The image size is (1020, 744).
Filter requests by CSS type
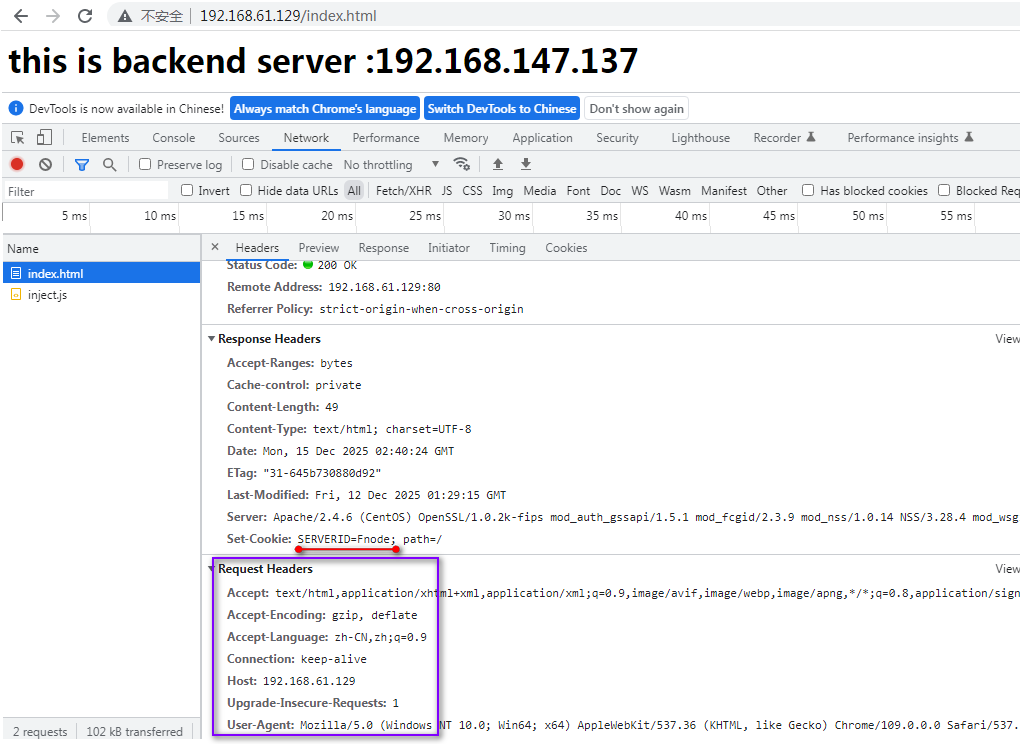472,191
